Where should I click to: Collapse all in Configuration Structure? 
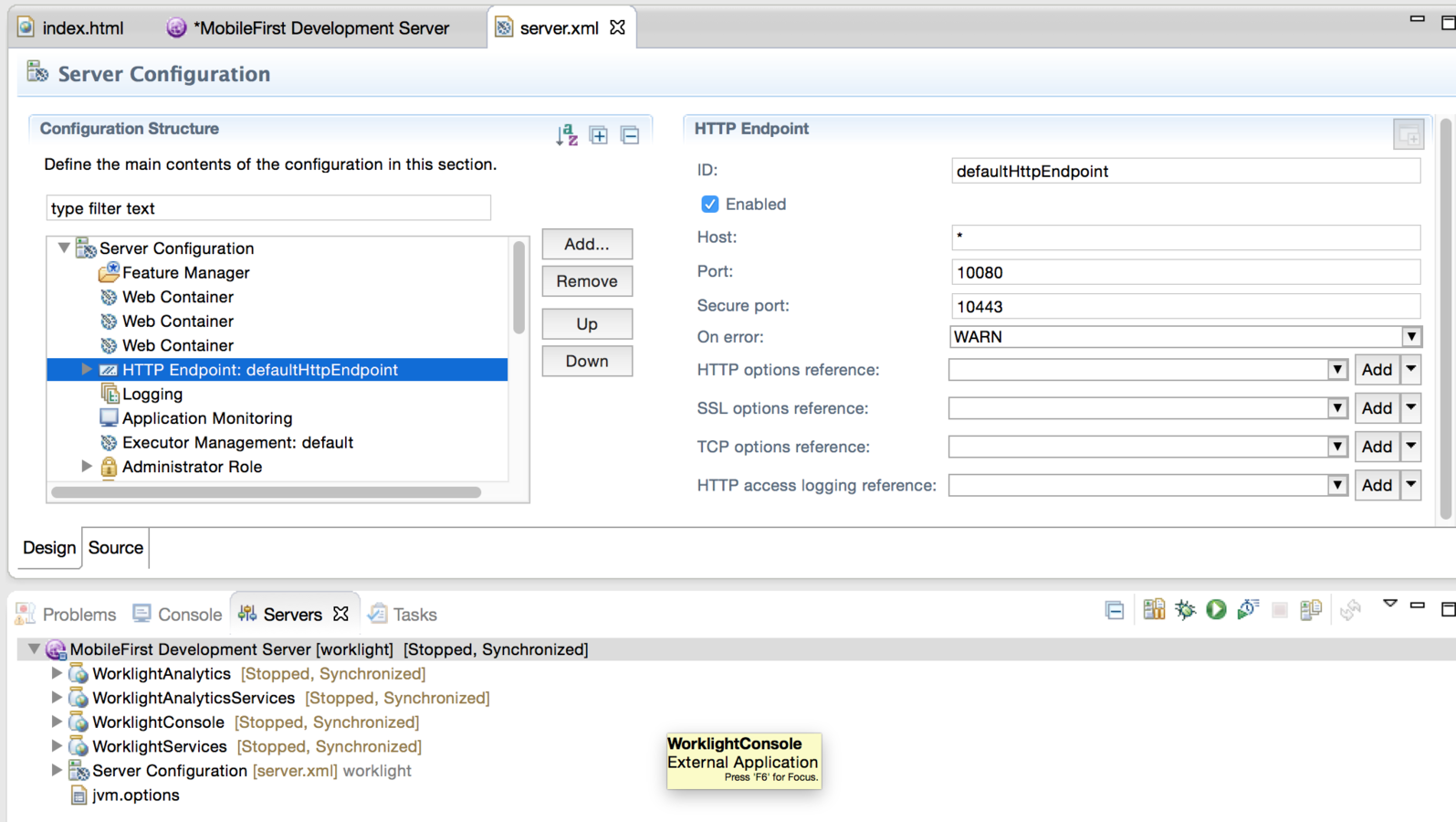pos(630,135)
